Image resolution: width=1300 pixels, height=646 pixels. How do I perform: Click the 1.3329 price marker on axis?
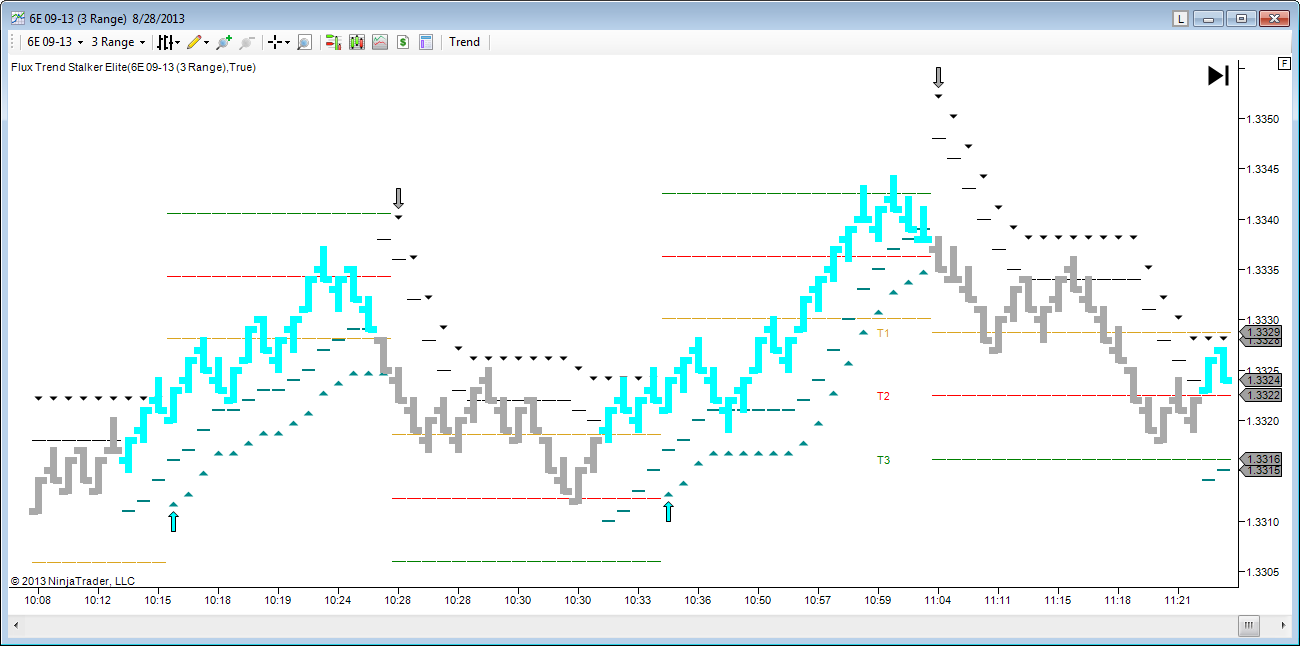click(x=1260, y=331)
